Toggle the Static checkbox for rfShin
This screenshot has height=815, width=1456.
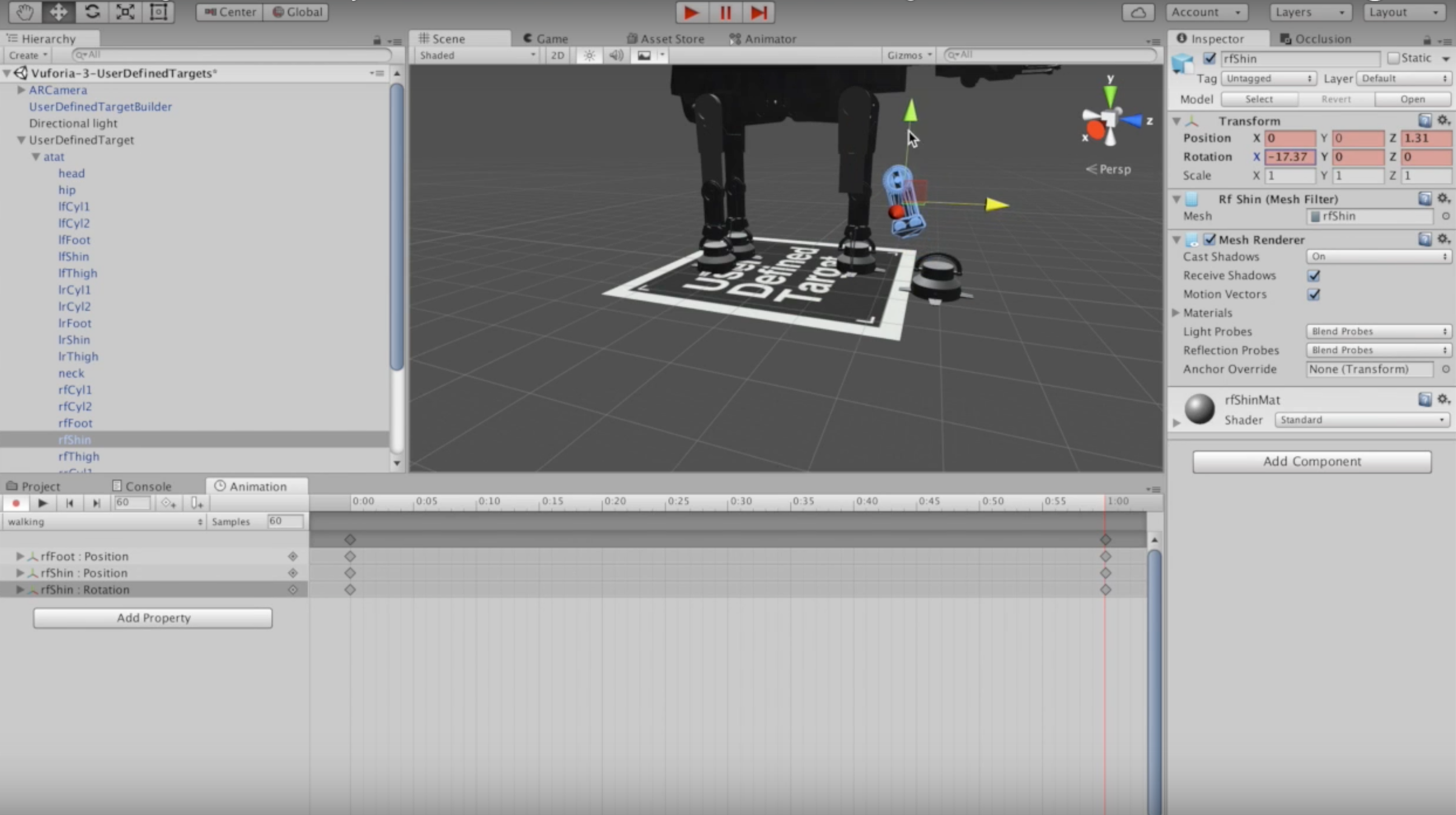tap(1394, 58)
